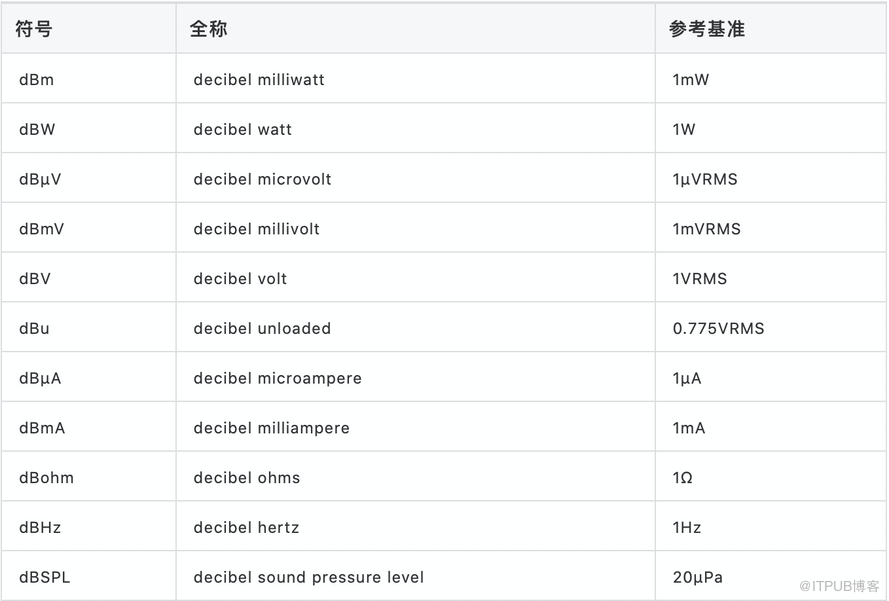Click the "decibel hertz" cell
889x601 pixels.
246,527
